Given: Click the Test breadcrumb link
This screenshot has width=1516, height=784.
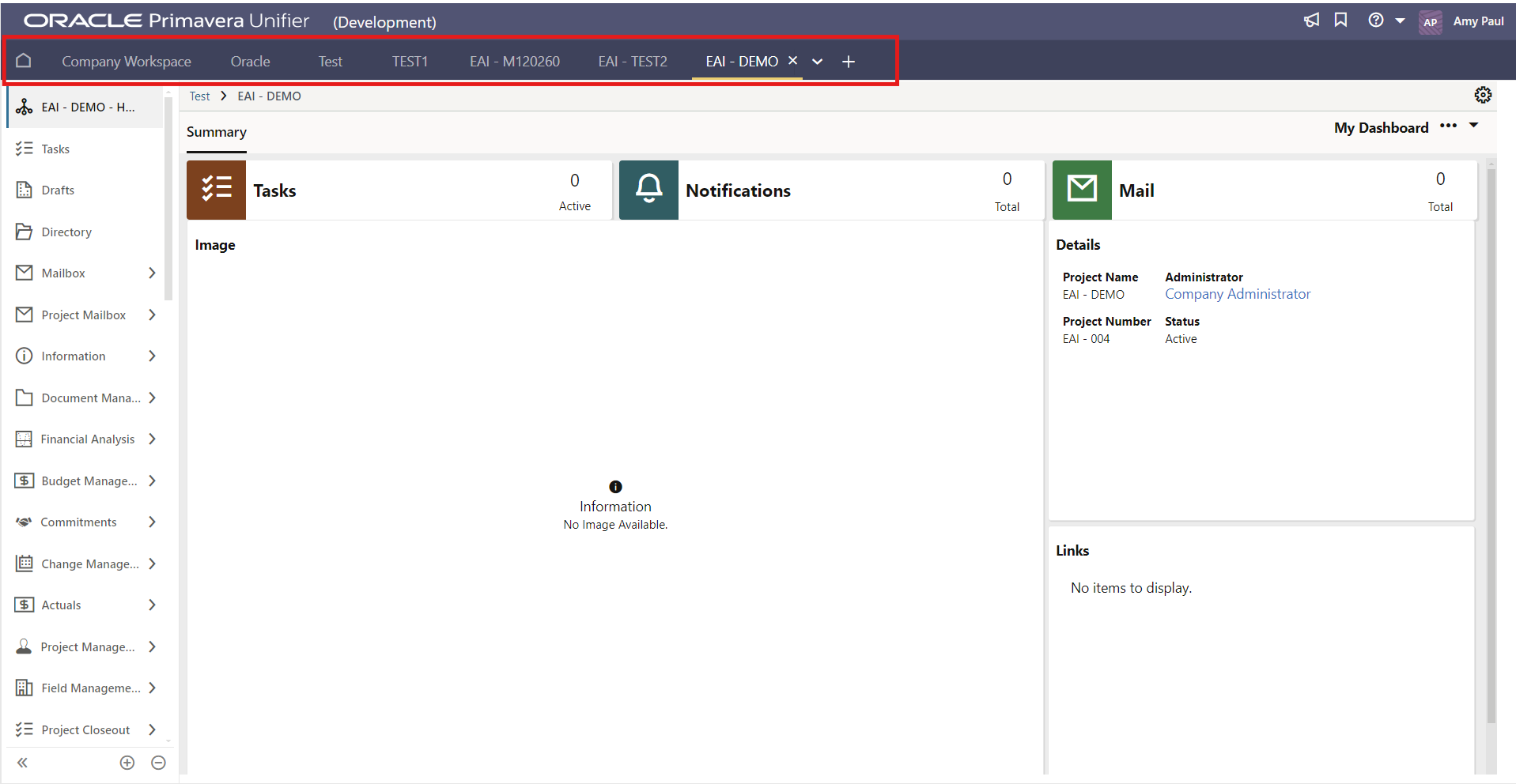Looking at the screenshot, I should tap(199, 96).
